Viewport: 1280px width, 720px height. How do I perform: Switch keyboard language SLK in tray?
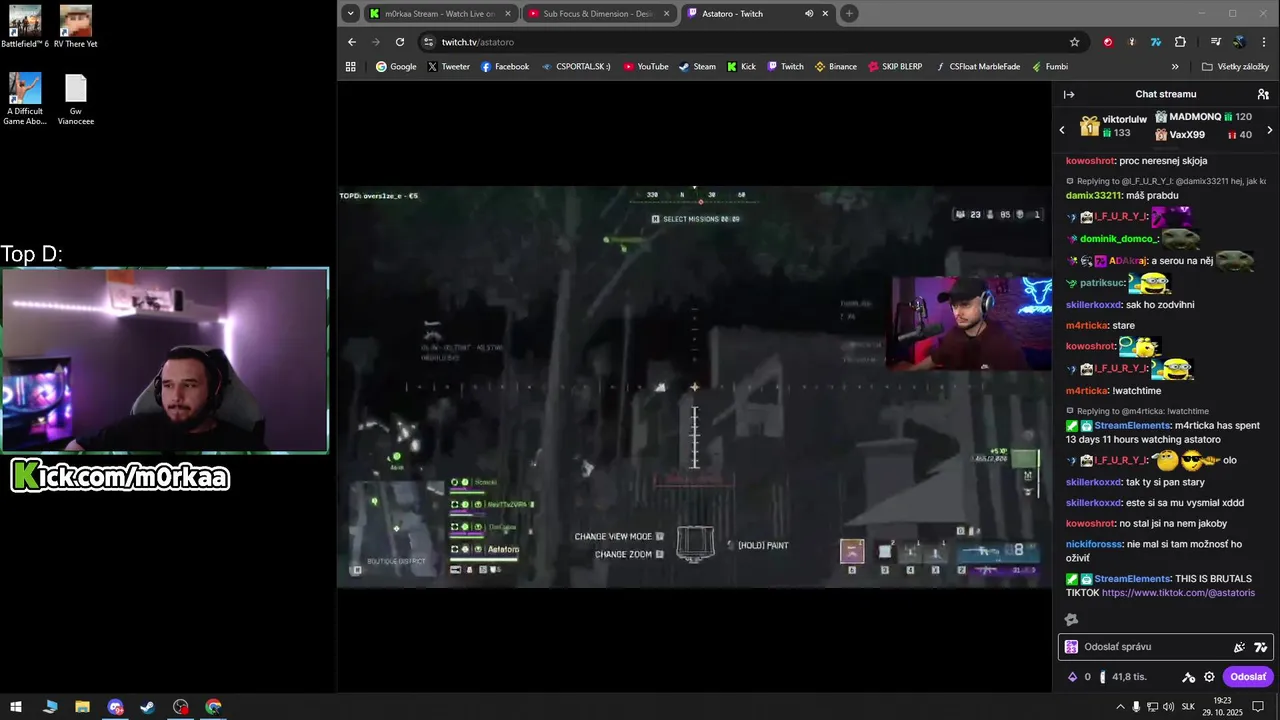click(1188, 707)
